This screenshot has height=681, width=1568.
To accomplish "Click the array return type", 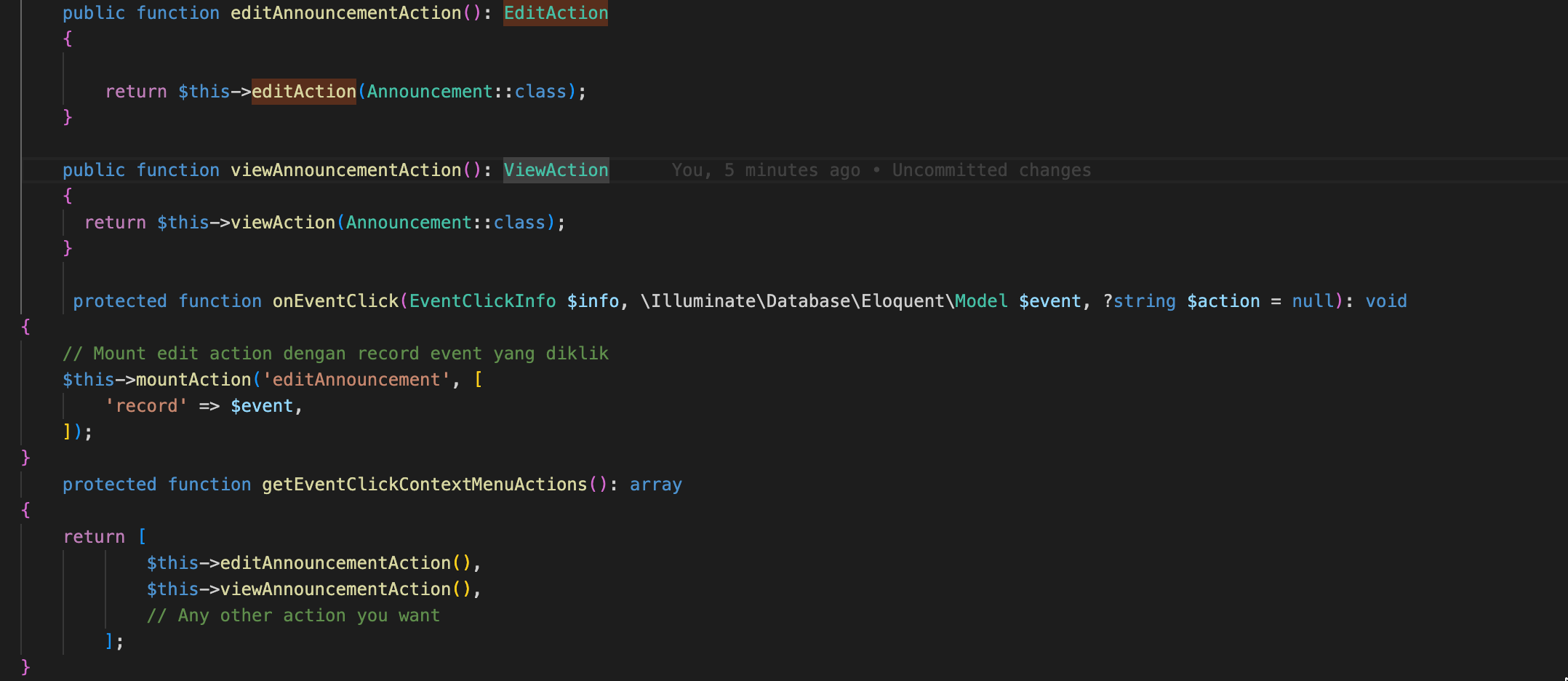I will coord(655,485).
